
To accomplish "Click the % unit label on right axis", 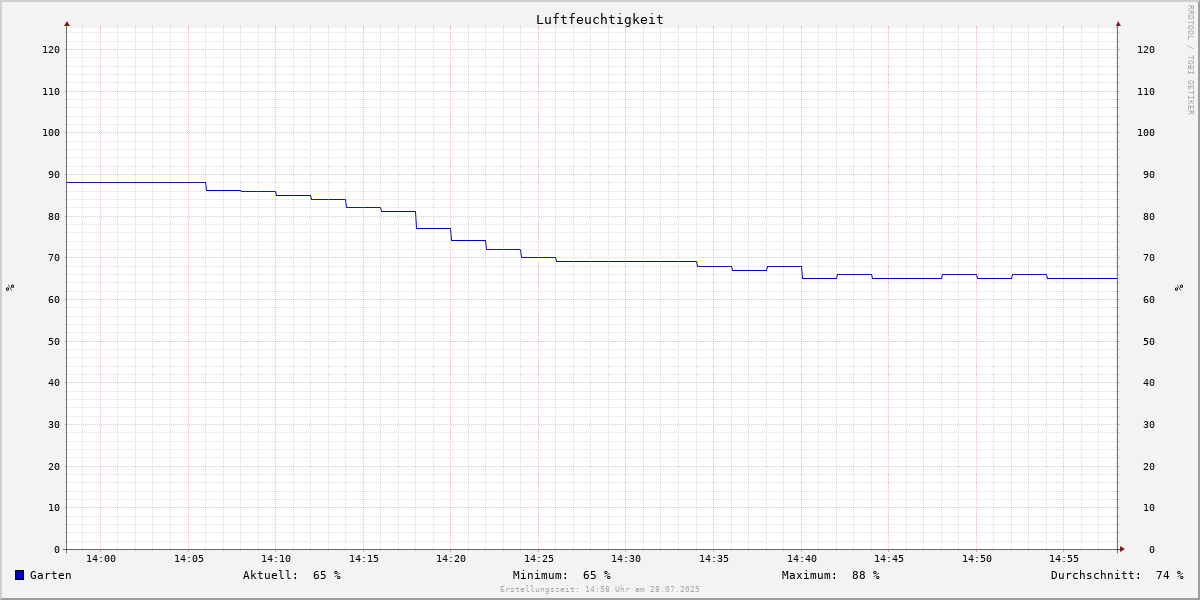I will pyautogui.click(x=1180, y=287).
